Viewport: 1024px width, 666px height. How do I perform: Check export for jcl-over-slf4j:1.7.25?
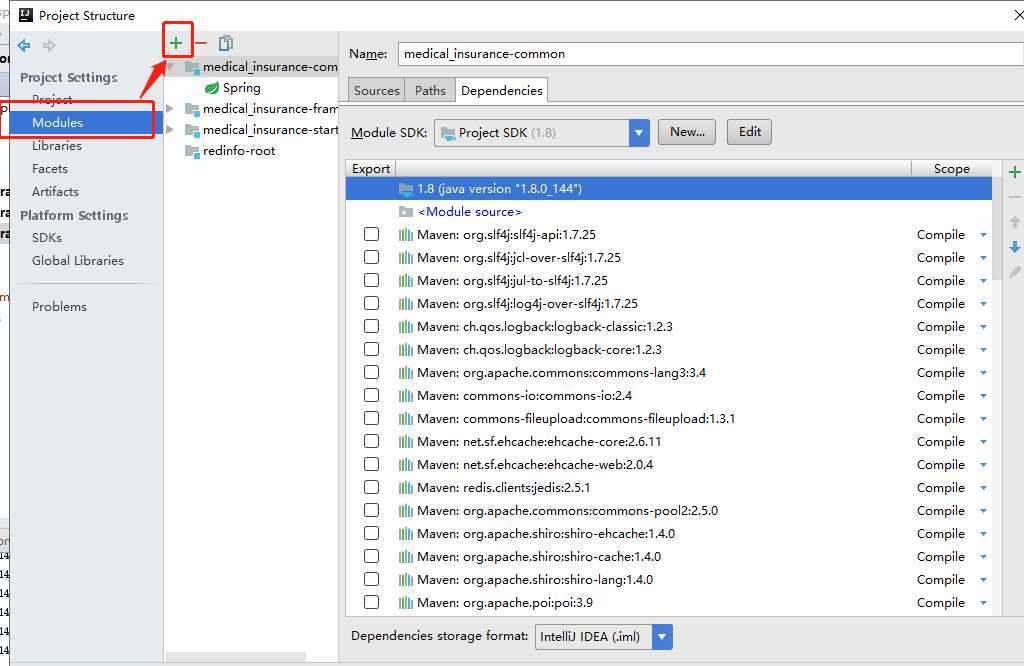tap(372, 257)
